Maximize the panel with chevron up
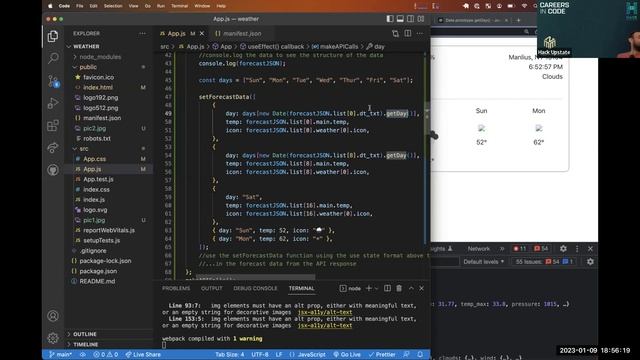640x360 pixels. click(x=411, y=288)
